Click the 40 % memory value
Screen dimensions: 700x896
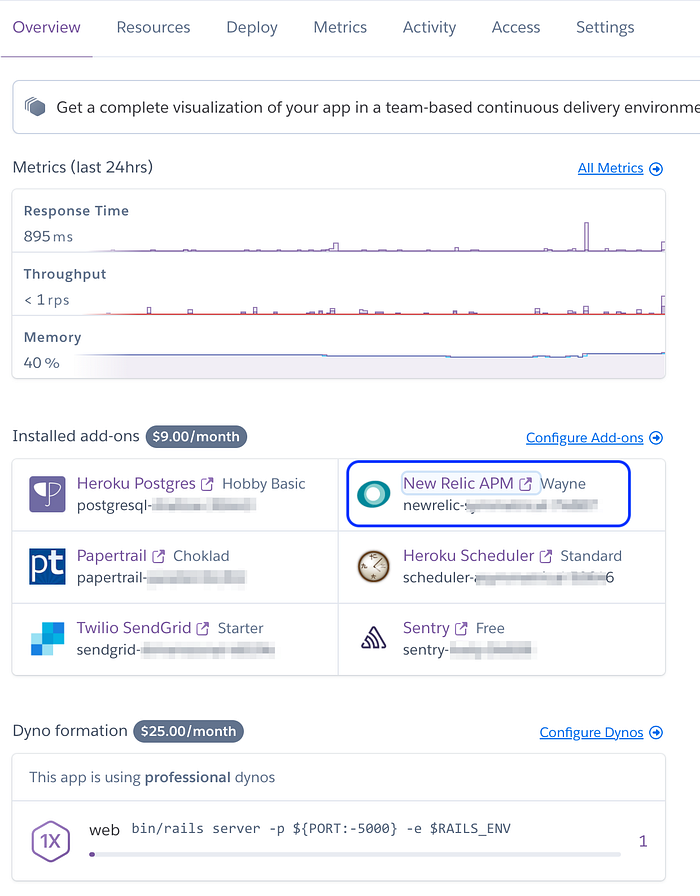click(x=41, y=363)
